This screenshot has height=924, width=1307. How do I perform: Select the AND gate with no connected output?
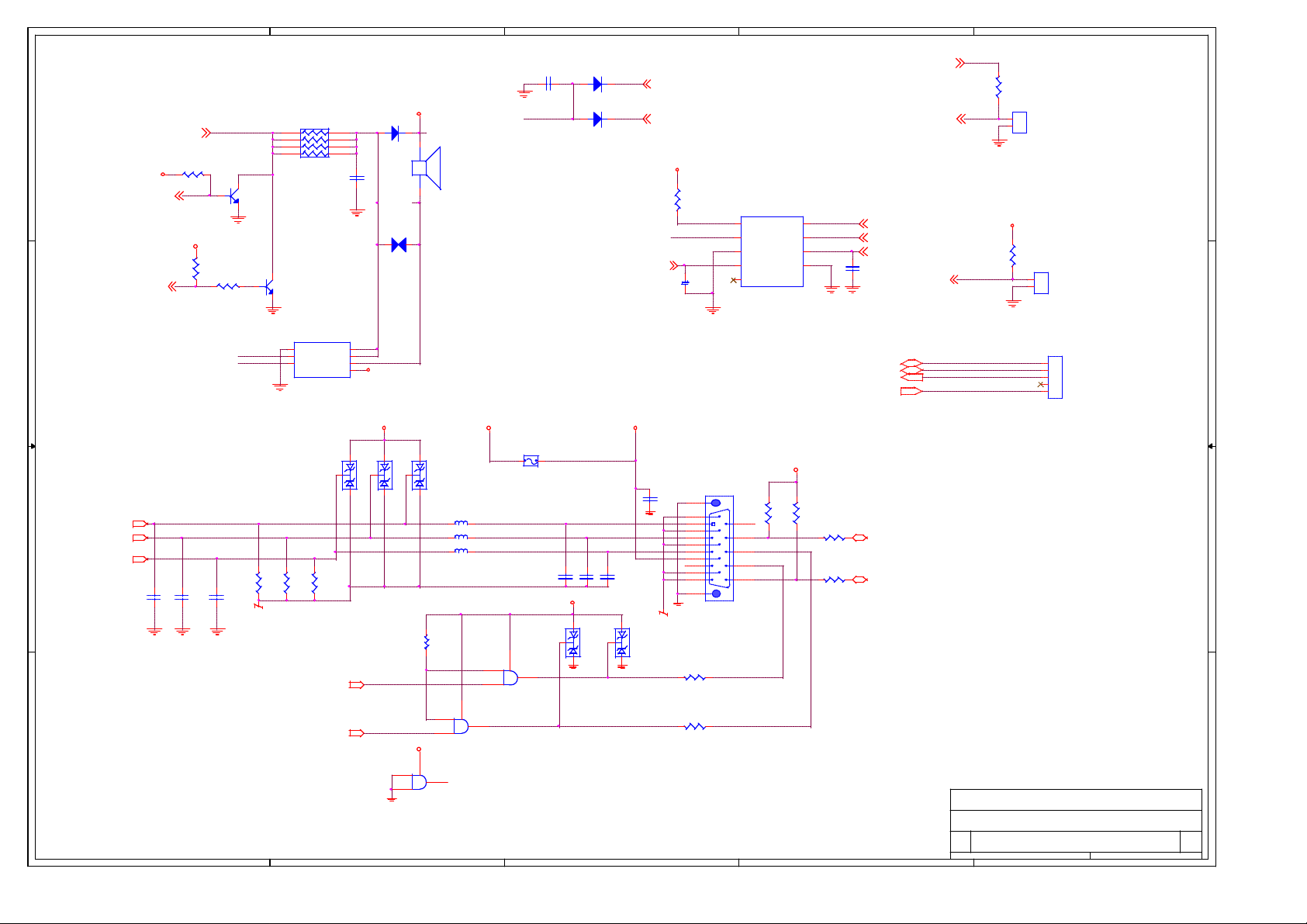pyautogui.click(x=419, y=782)
